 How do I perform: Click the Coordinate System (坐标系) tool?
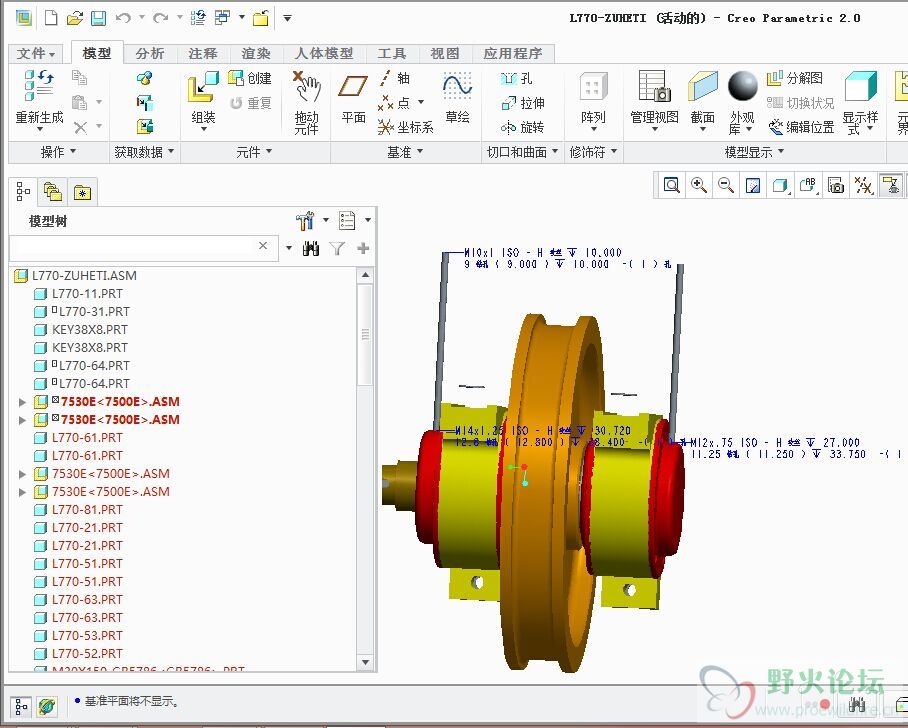(x=405, y=127)
